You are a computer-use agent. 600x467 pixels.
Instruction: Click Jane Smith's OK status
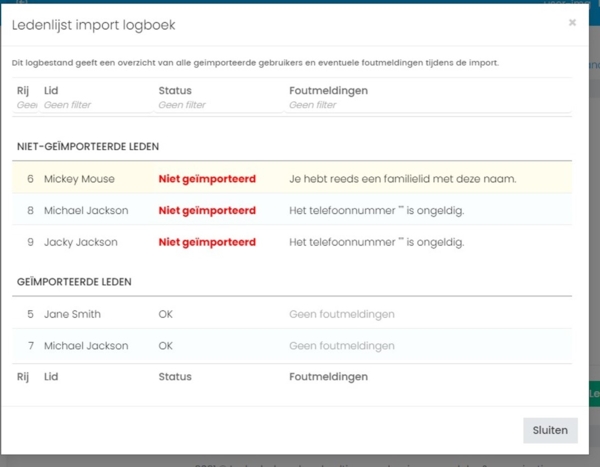(x=166, y=314)
